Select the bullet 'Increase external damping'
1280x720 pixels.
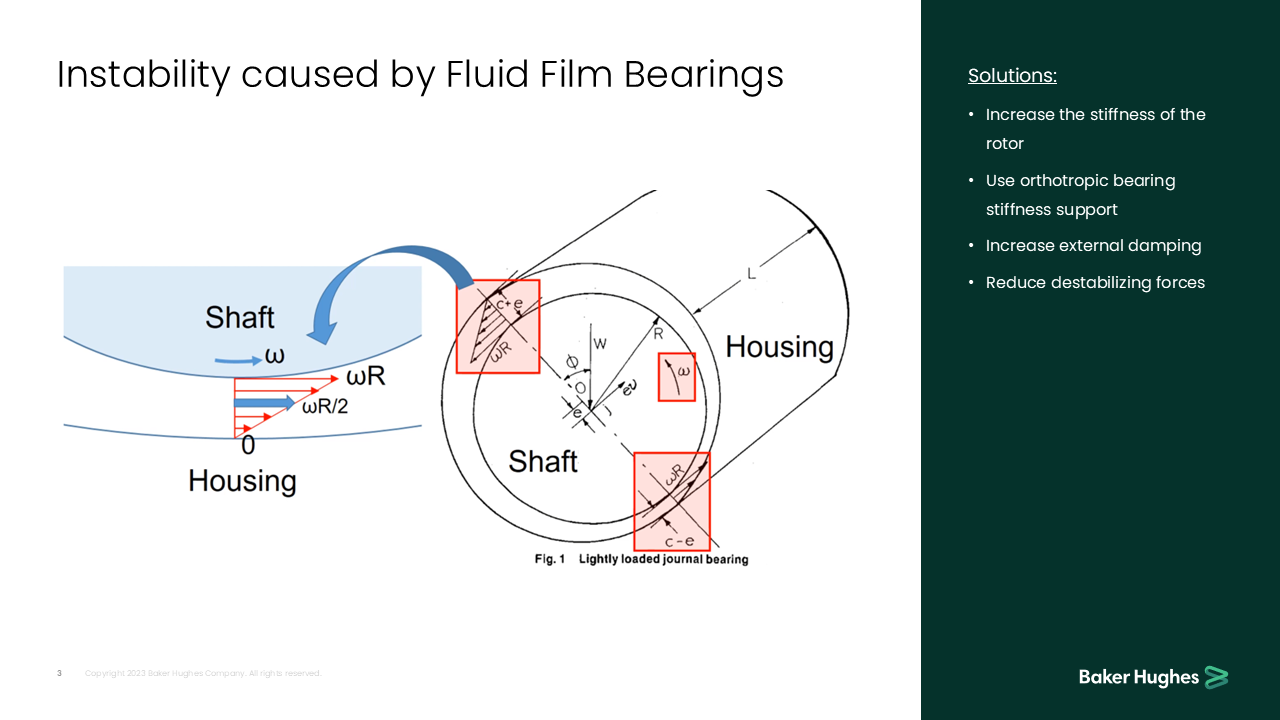[x=1094, y=245]
